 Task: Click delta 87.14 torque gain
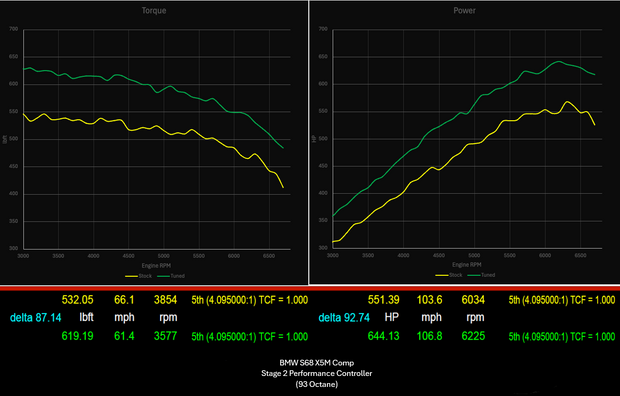[36, 318]
